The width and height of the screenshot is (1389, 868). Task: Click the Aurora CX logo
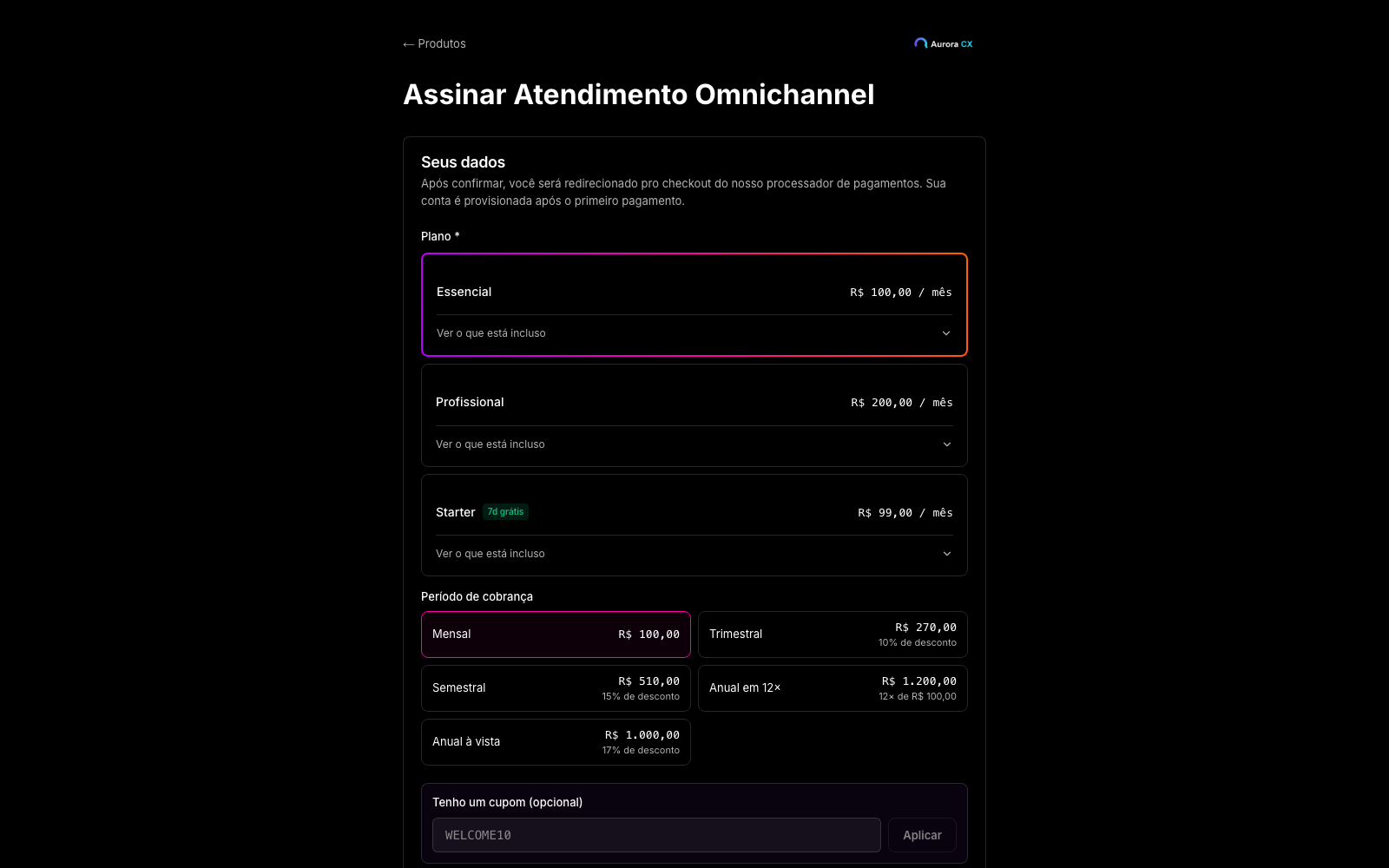944,43
